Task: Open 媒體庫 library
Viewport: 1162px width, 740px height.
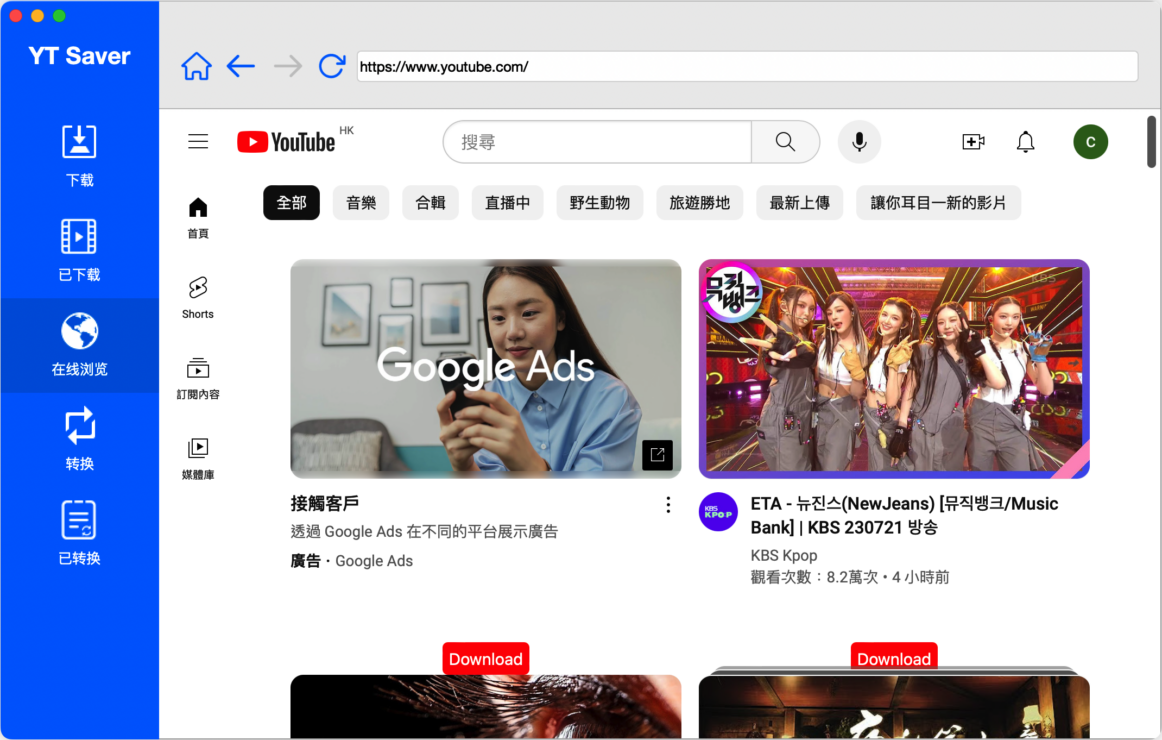Action: [x=198, y=459]
